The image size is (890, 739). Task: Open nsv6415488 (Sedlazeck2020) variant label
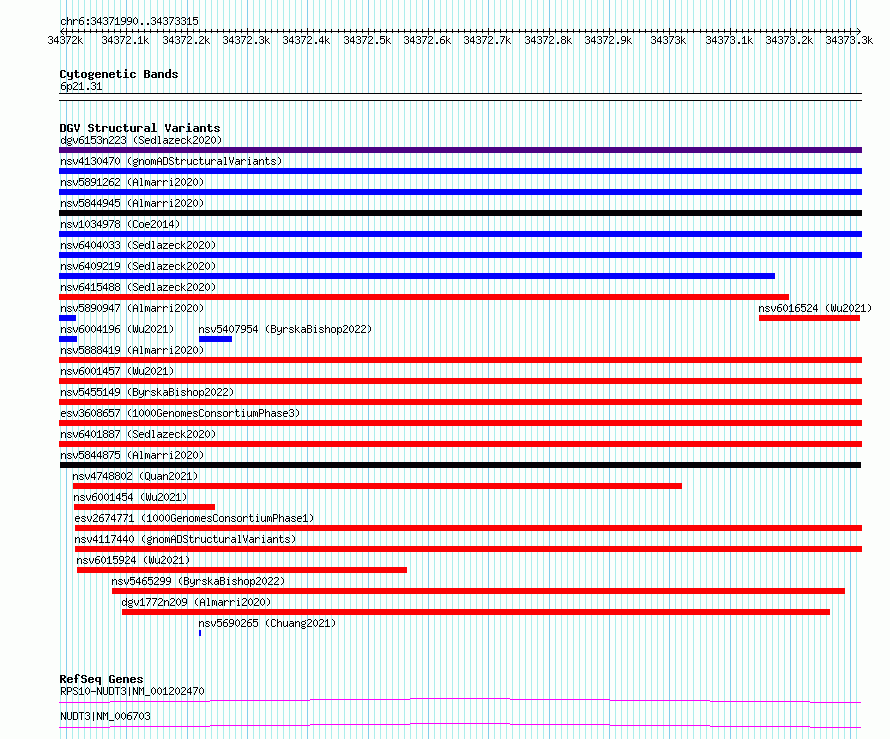138,287
